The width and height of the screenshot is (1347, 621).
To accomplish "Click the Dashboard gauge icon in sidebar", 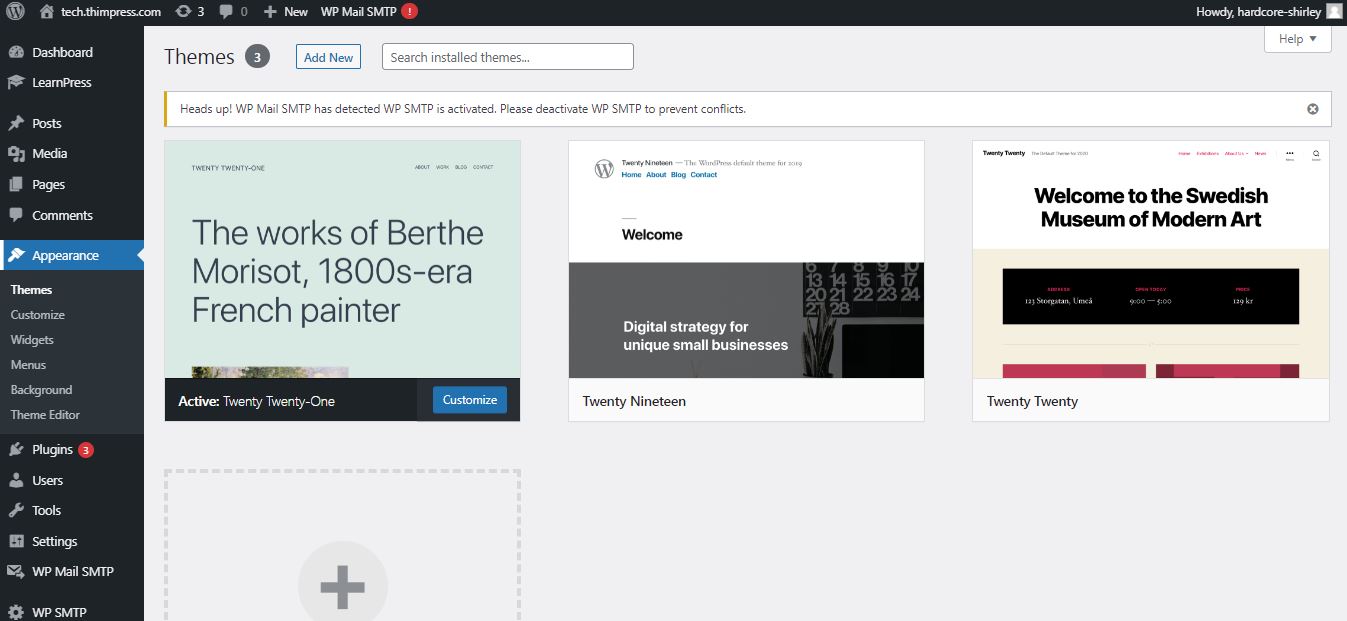I will (16, 52).
